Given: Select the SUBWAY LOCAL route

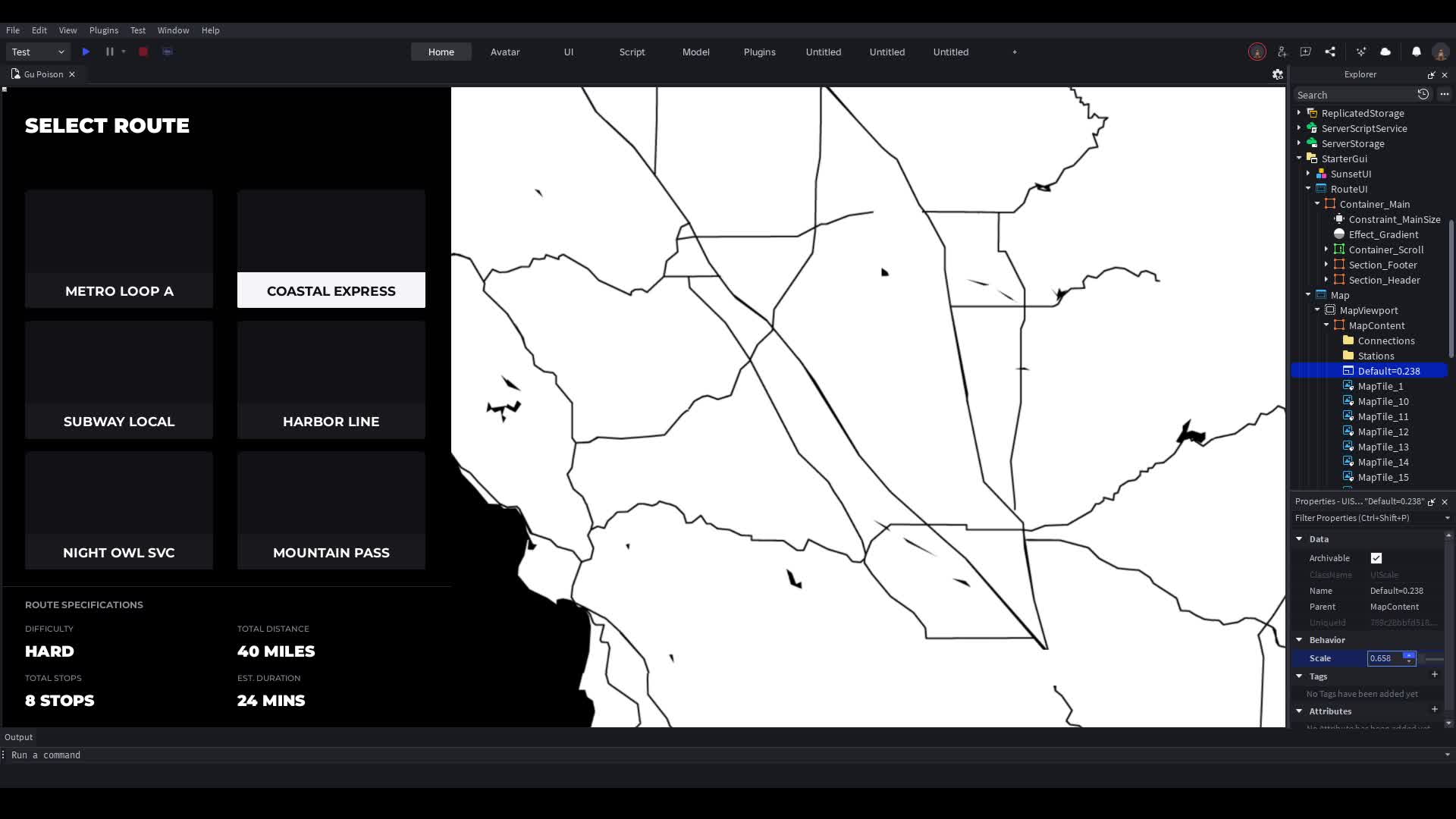Looking at the screenshot, I should [x=119, y=380].
